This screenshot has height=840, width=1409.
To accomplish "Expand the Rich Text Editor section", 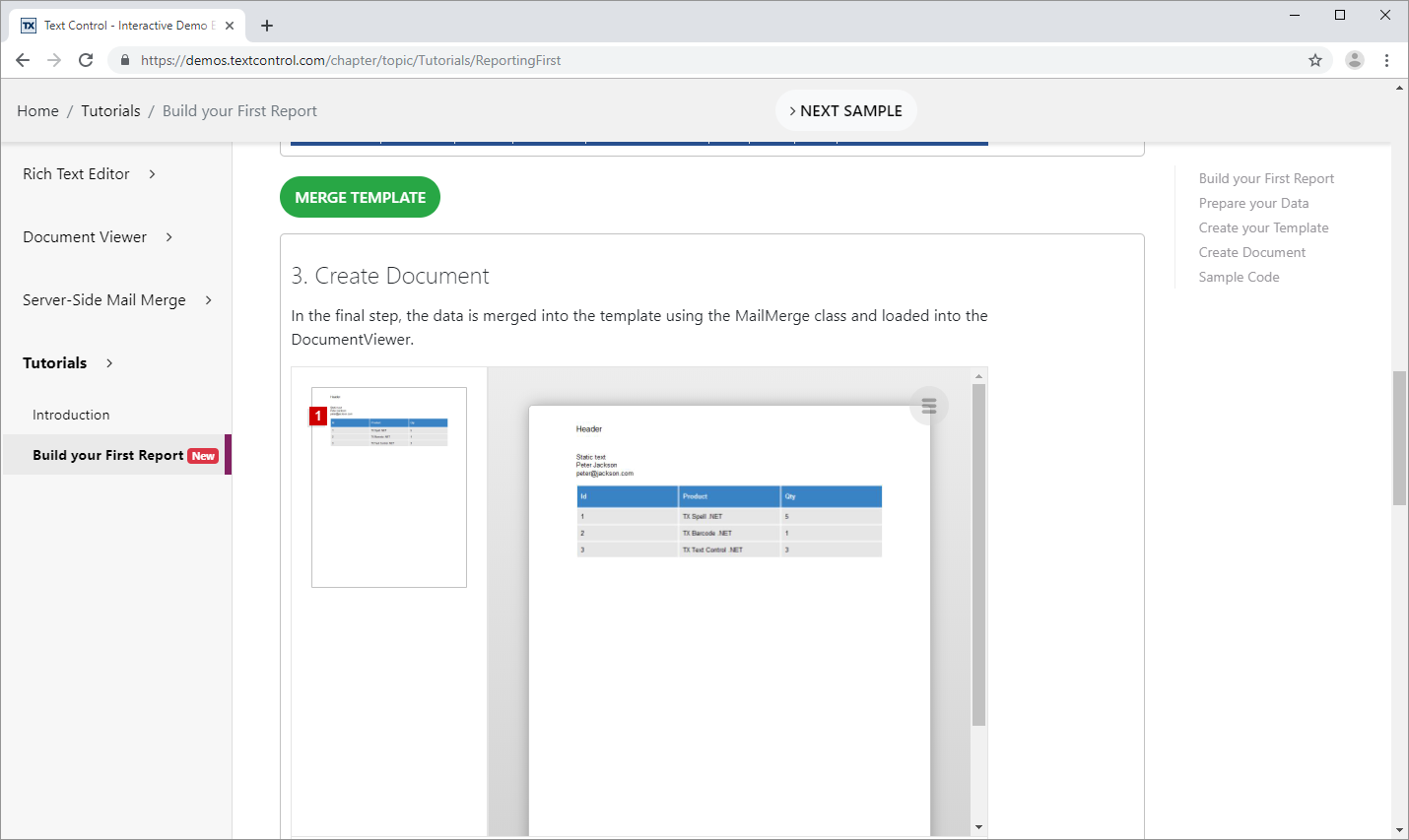I will coord(90,174).
